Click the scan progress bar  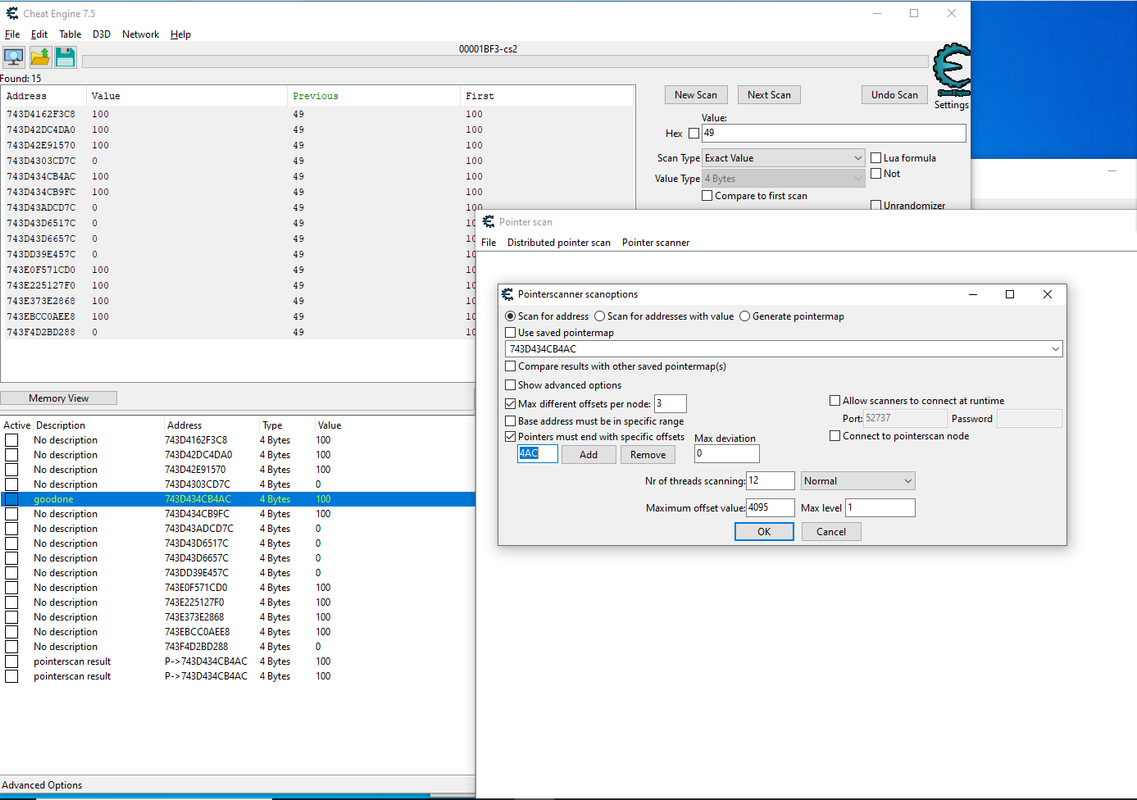coord(505,62)
